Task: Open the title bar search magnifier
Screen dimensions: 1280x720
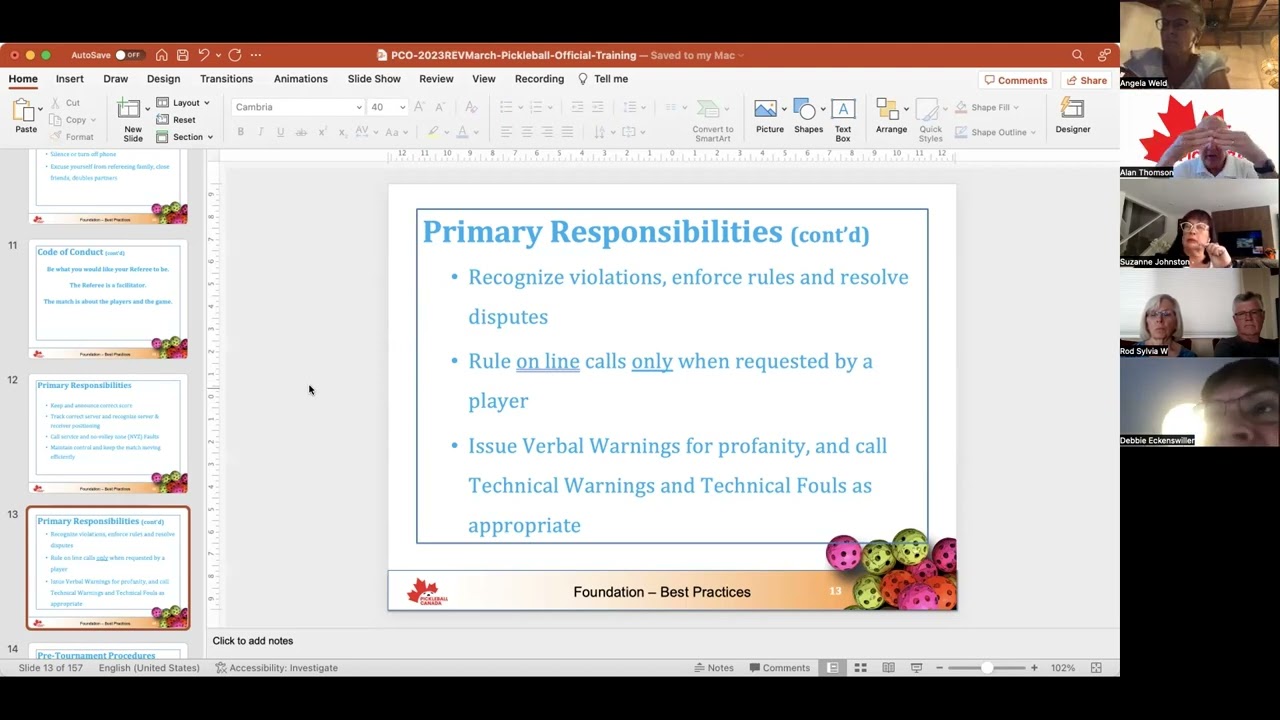Action: [1077, 55]
